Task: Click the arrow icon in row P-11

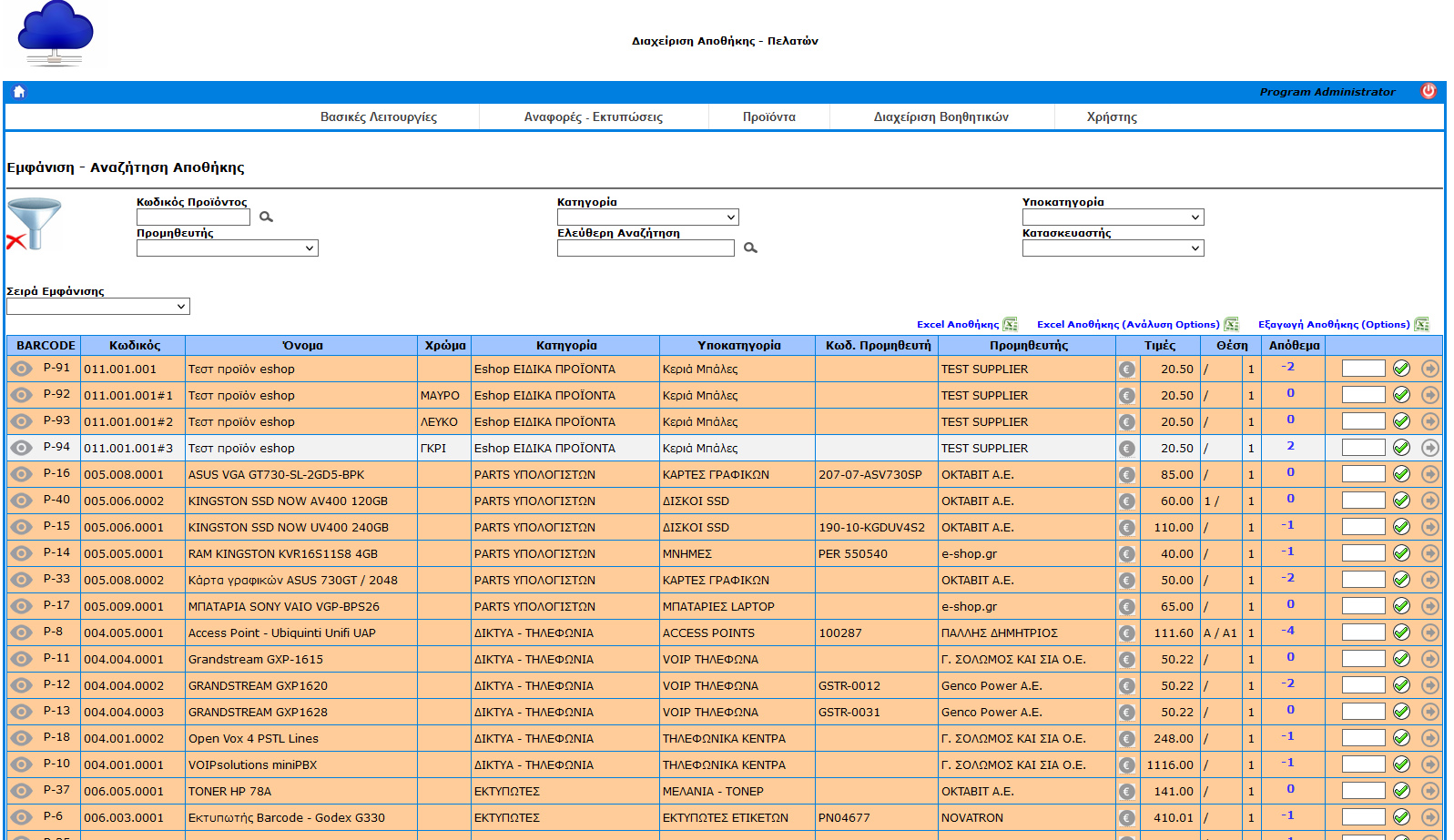Action: (x=1430, y=659)
